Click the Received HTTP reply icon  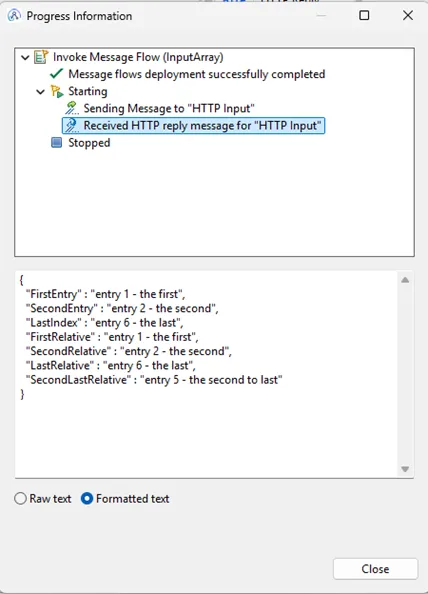coord(71,125)
